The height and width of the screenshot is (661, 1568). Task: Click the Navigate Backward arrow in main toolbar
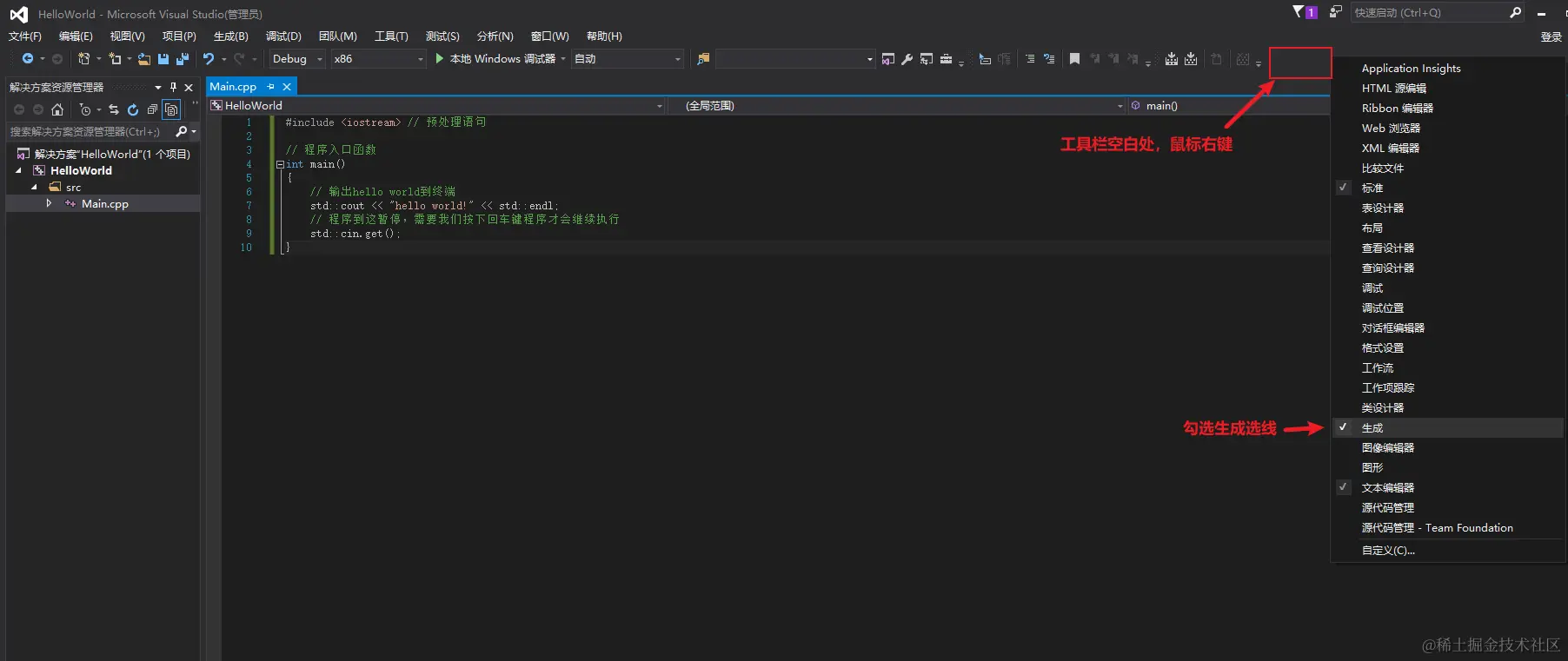(x=28, y=59)
